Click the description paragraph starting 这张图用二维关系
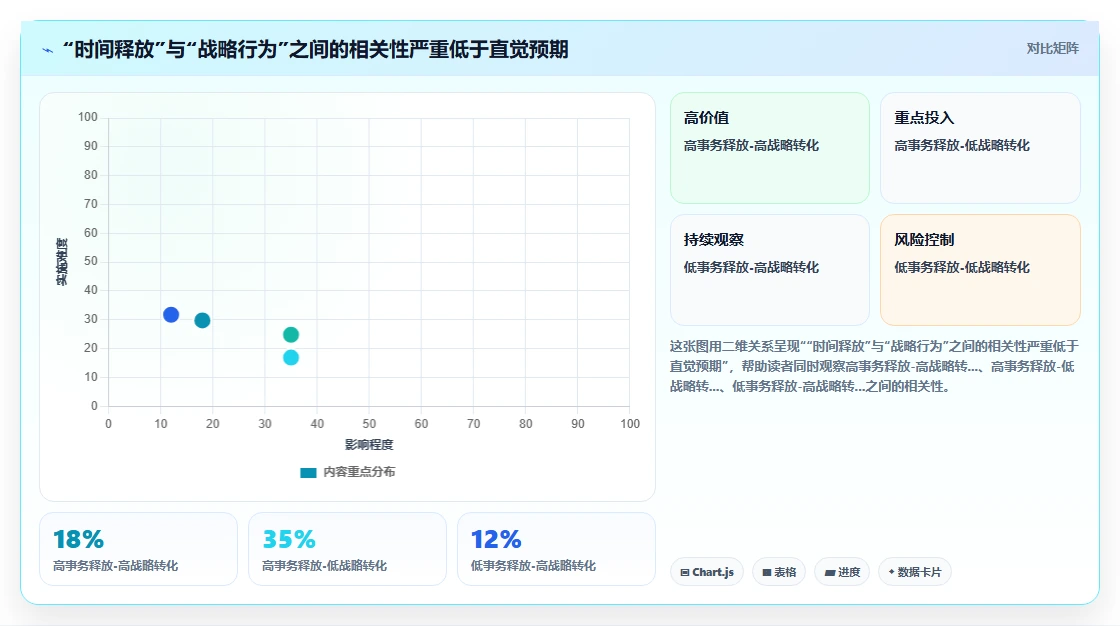Image resolution: width=1120 pixels, height=626 pixels. pos(874,366)
